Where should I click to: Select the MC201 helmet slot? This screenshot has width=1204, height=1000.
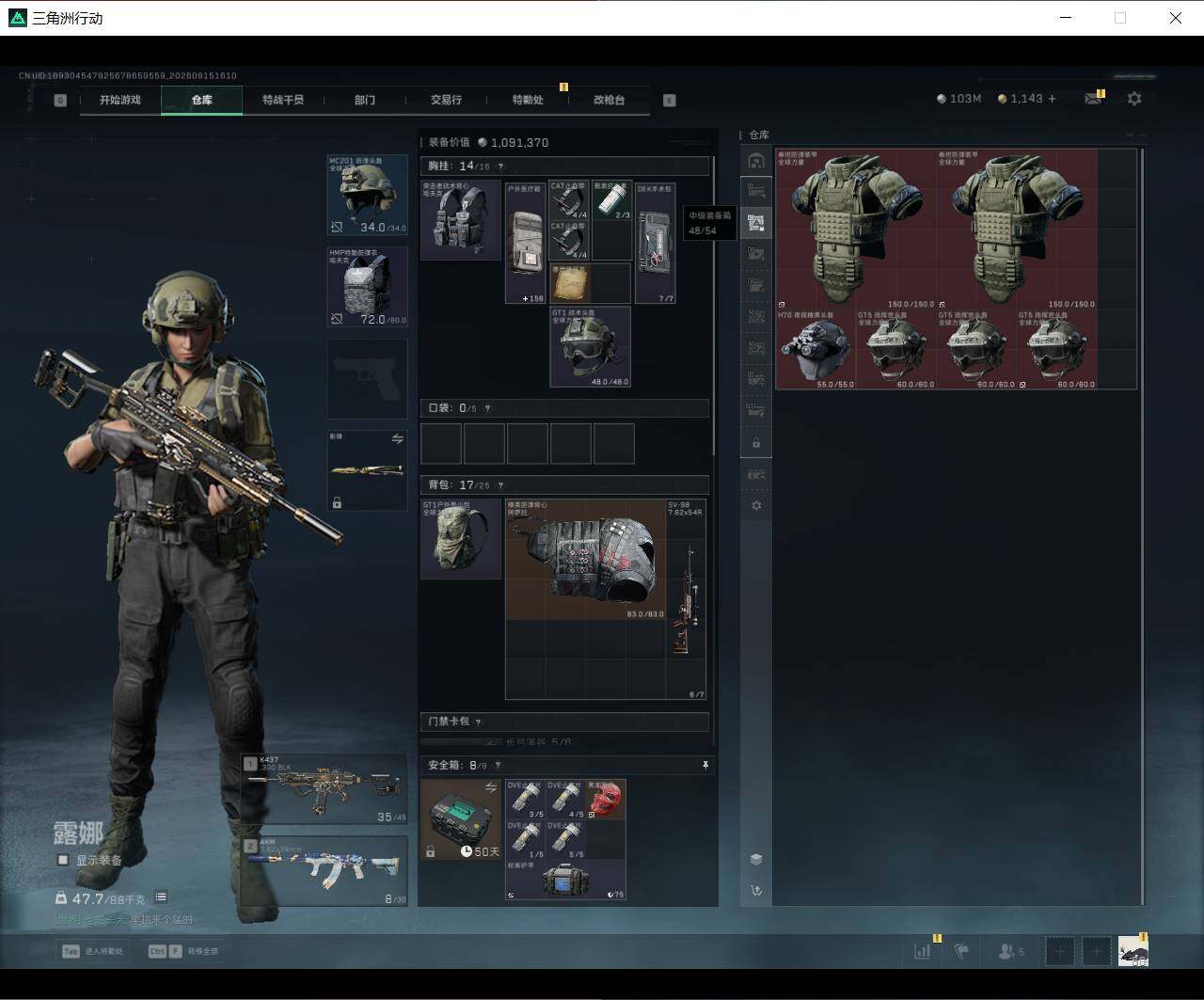point(367,195)
